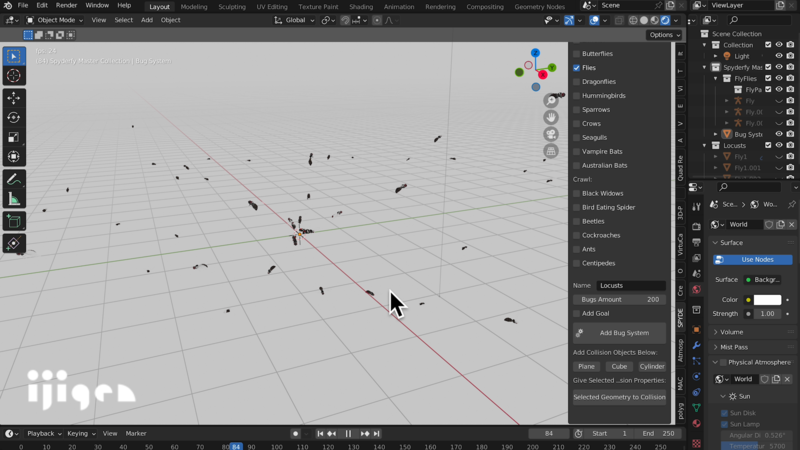Collapse the Locusts collection in outliner

(705, 146)
